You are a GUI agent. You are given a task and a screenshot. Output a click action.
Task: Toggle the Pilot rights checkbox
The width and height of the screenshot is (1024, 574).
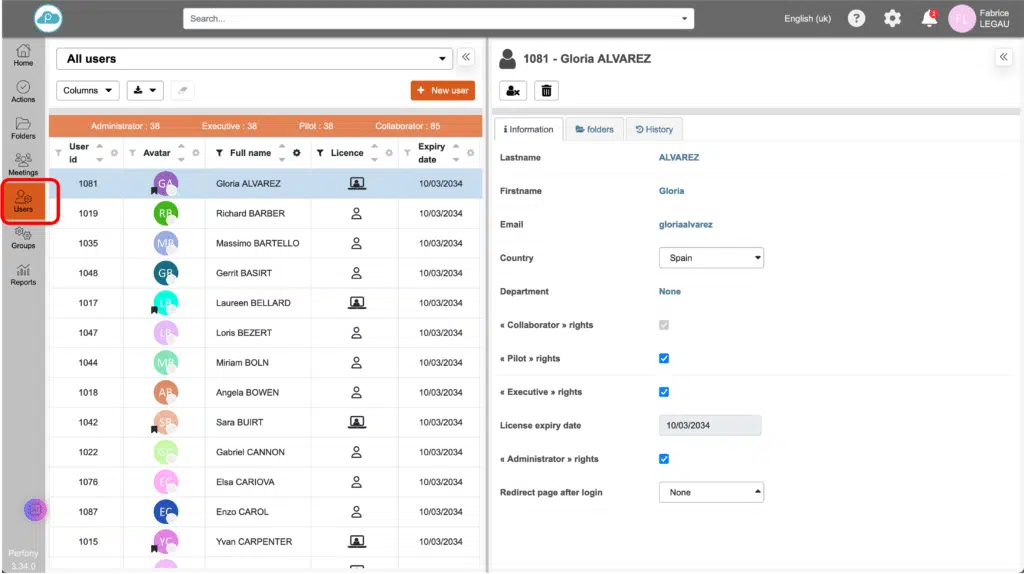point(664,358)
